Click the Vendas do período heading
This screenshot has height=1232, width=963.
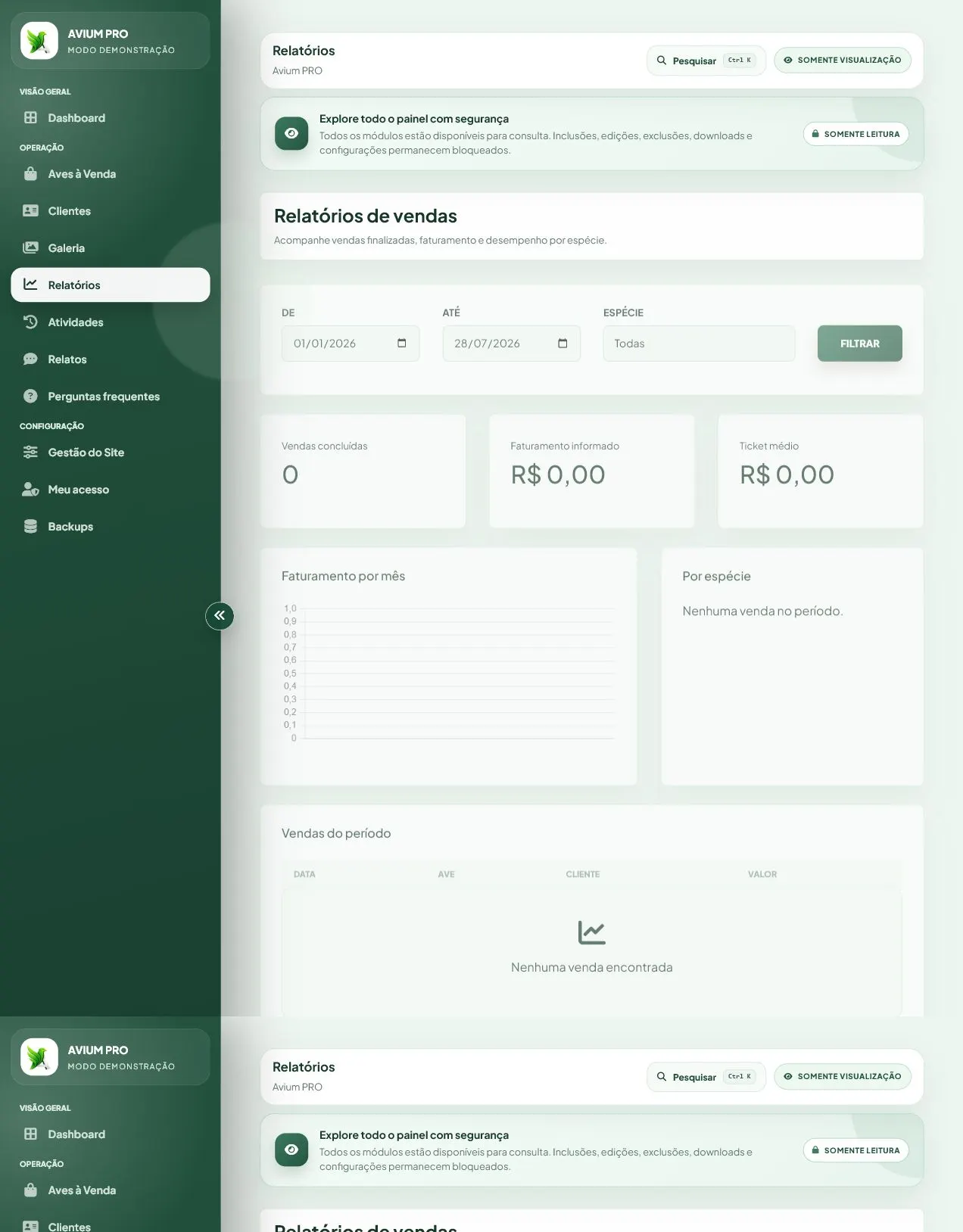pos(336,833)
